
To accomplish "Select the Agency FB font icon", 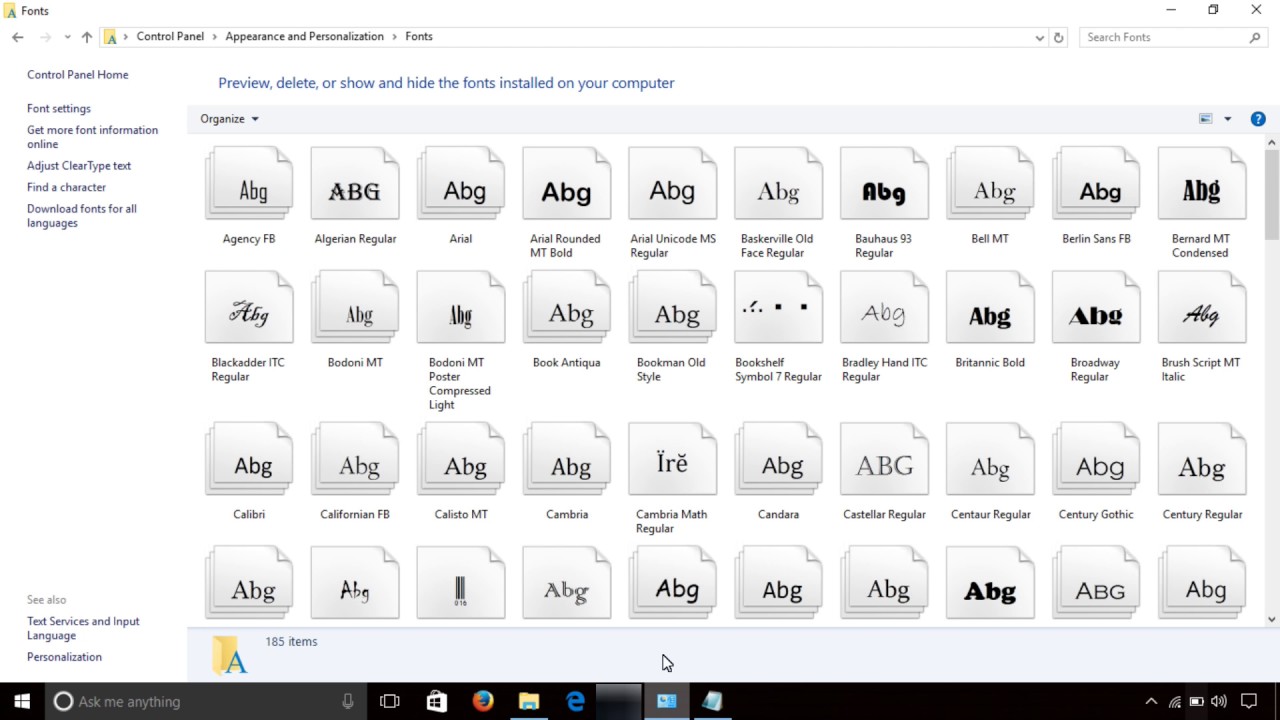I will (x=249, y=183).
